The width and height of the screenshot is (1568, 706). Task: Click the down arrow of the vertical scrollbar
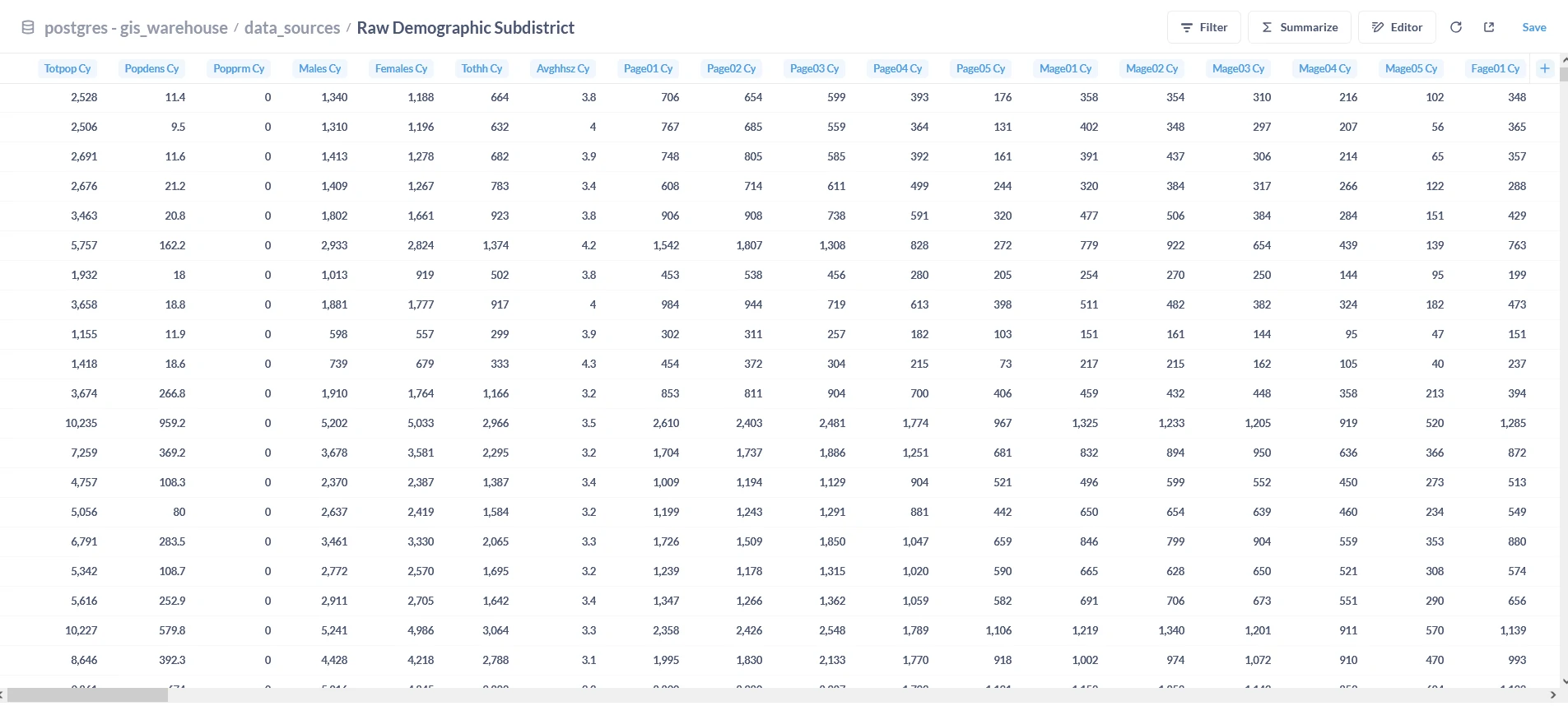coord(1563,681)
